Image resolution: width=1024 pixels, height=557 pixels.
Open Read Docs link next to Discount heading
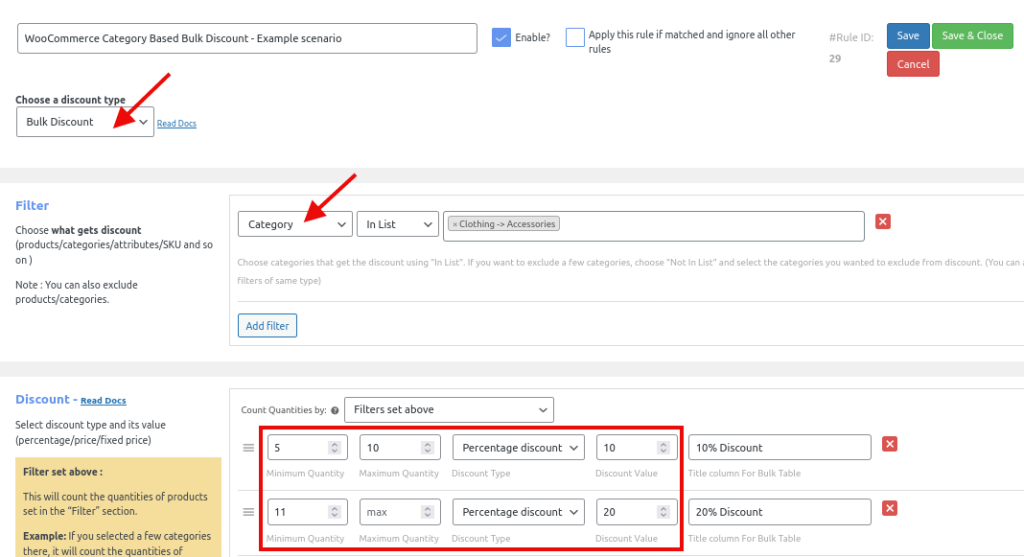pyautogui.click(x=103, y=401)
